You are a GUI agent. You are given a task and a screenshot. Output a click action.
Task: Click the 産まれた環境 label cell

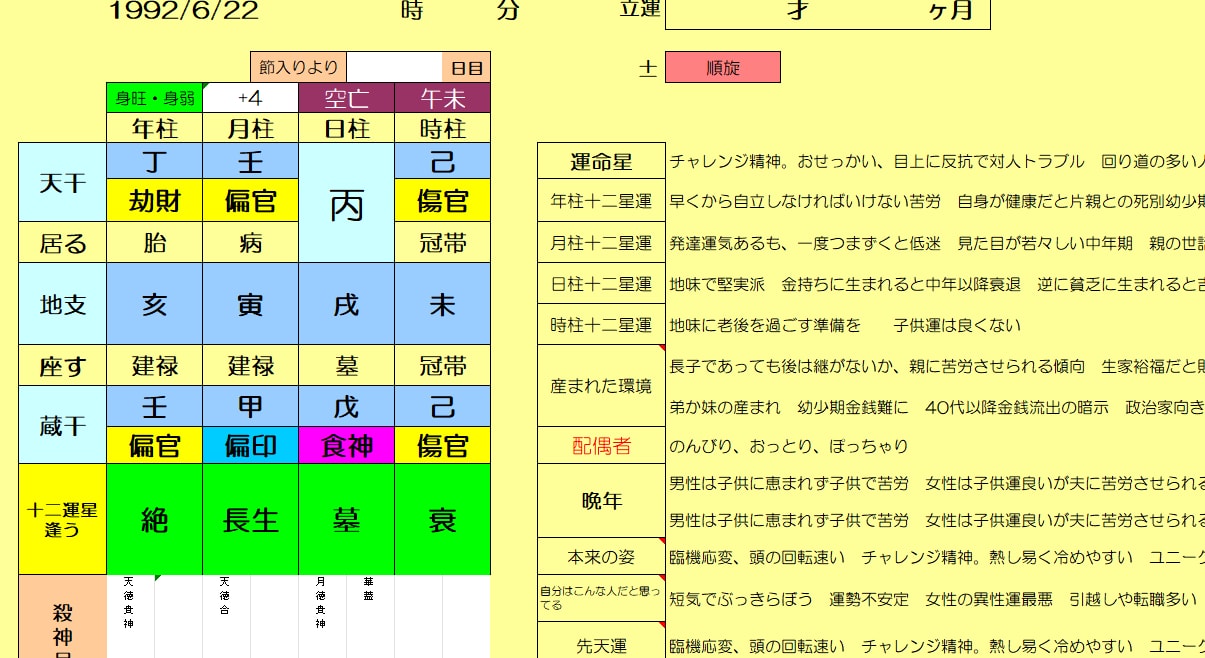[601, 386]
